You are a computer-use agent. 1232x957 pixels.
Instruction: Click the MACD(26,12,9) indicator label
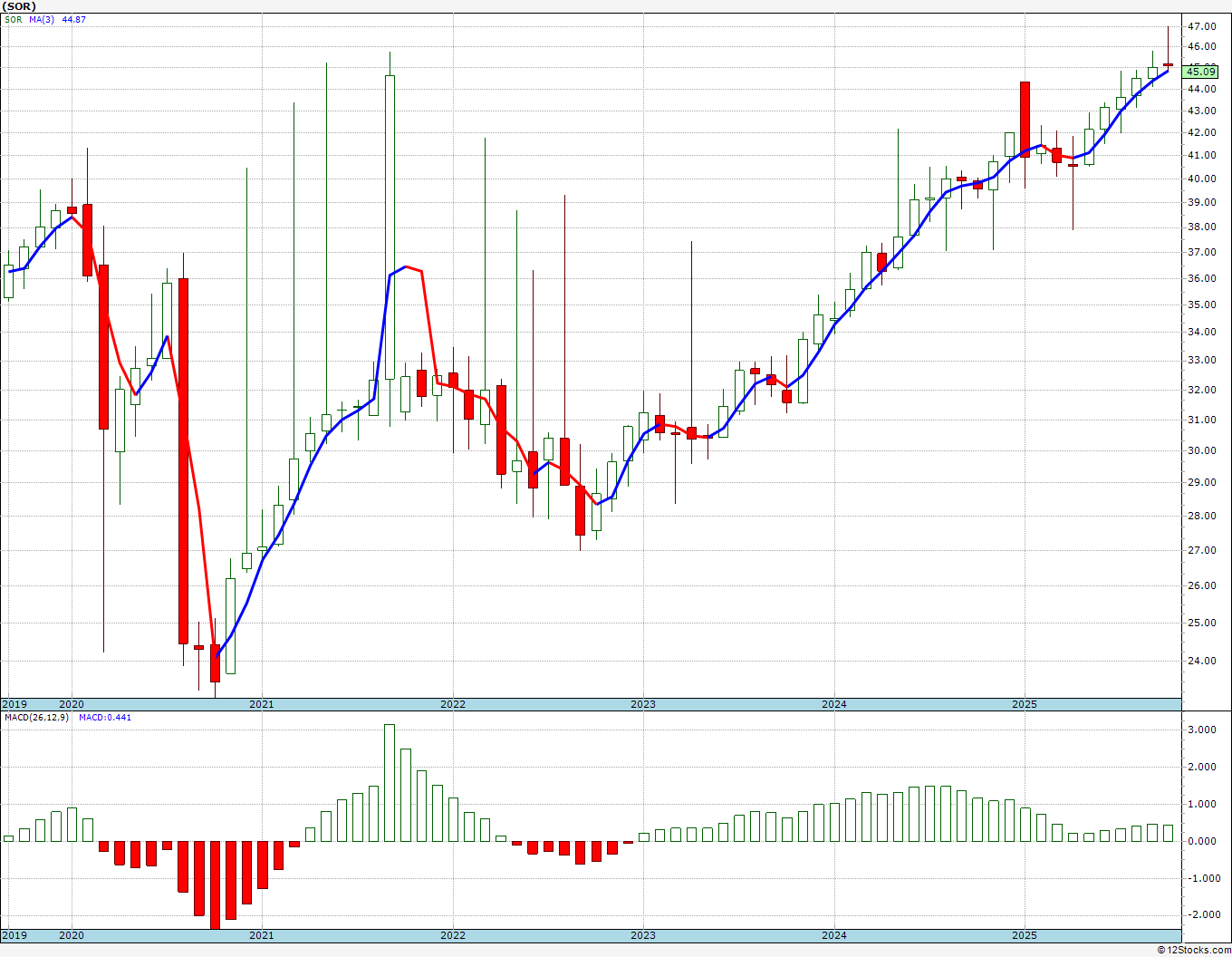click(x=37, y=718)
